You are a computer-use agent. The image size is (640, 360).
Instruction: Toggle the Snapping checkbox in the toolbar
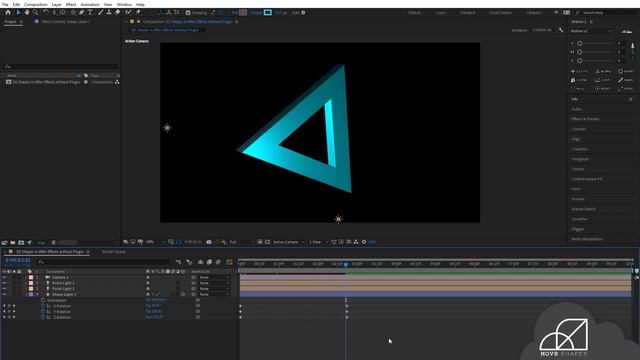pyautogui.click(x=188, y=13)
